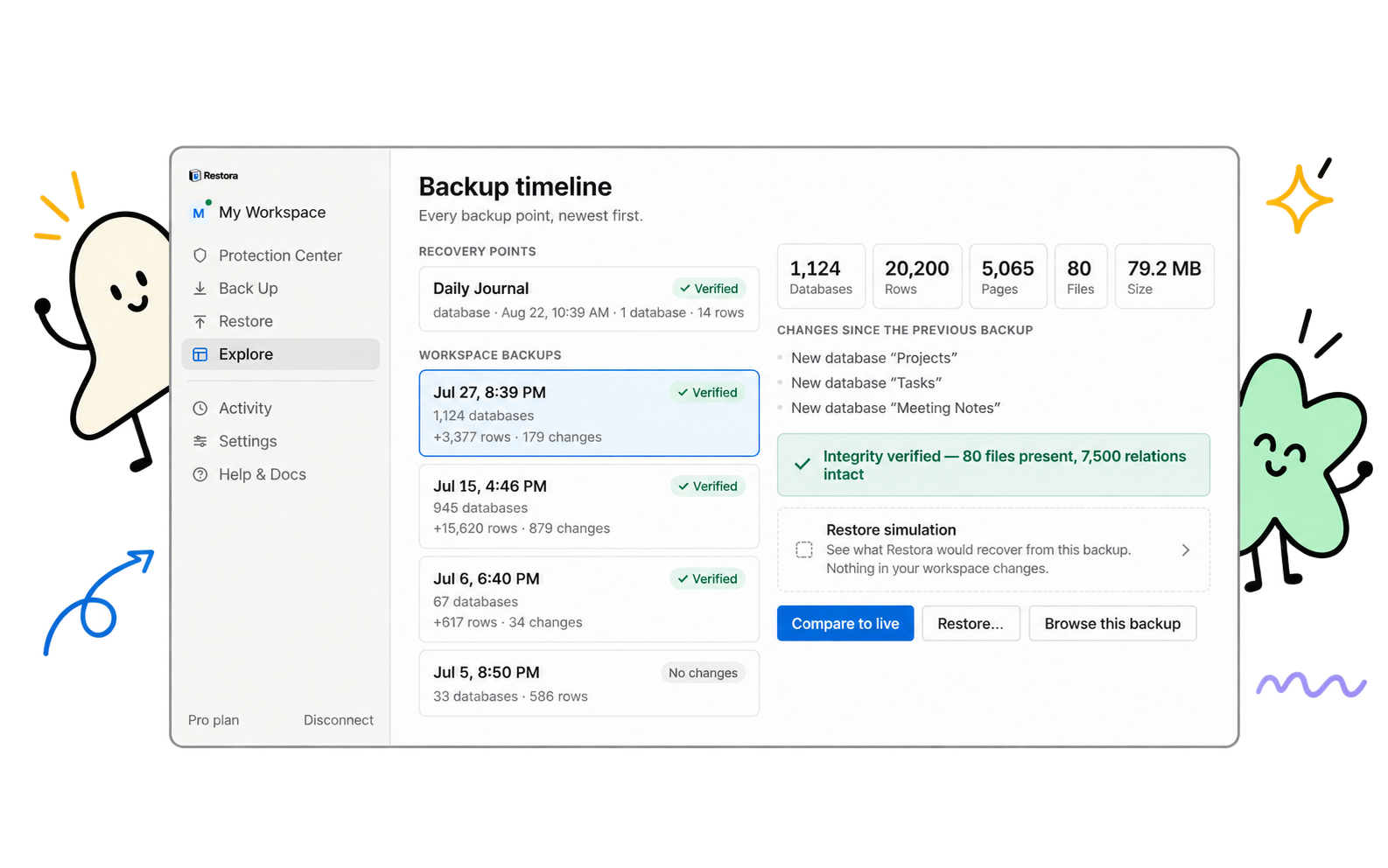Click the Restore upload arrow icon
Screen dimensions: 1388x868
[x=200, y=321]
